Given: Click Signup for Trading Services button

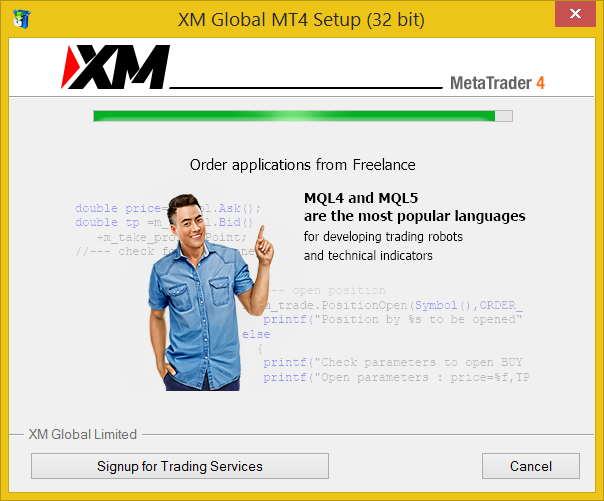Looking at the screenshot, I should pos(180,466).
